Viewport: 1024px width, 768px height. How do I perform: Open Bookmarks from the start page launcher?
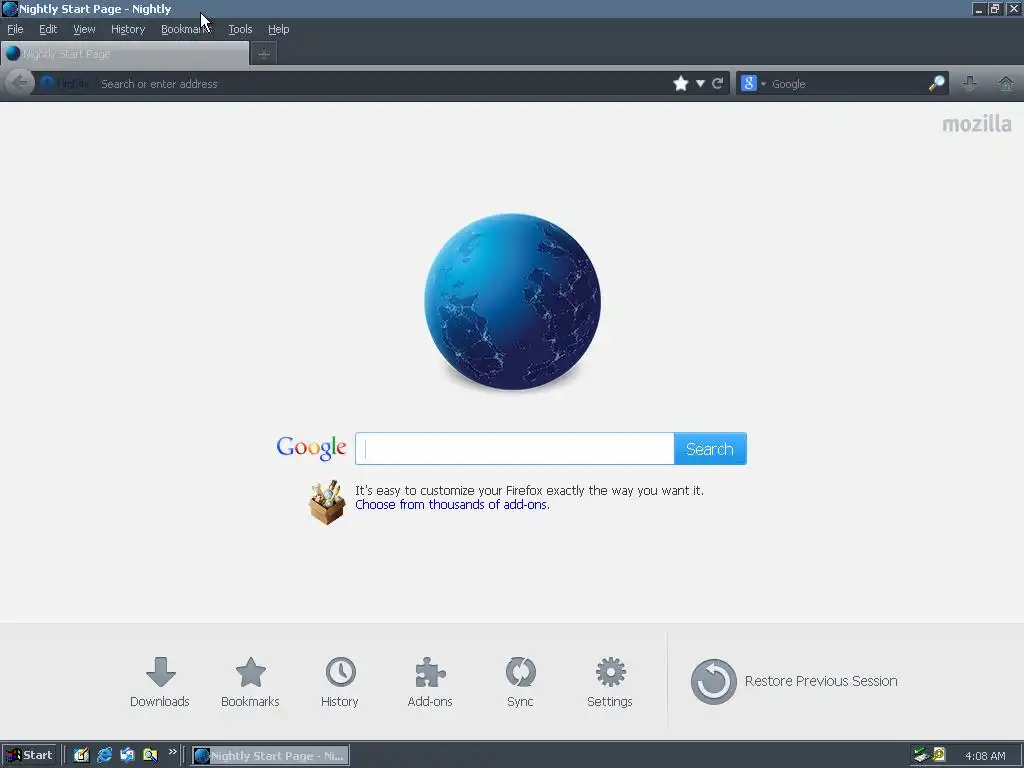[250, 682]
